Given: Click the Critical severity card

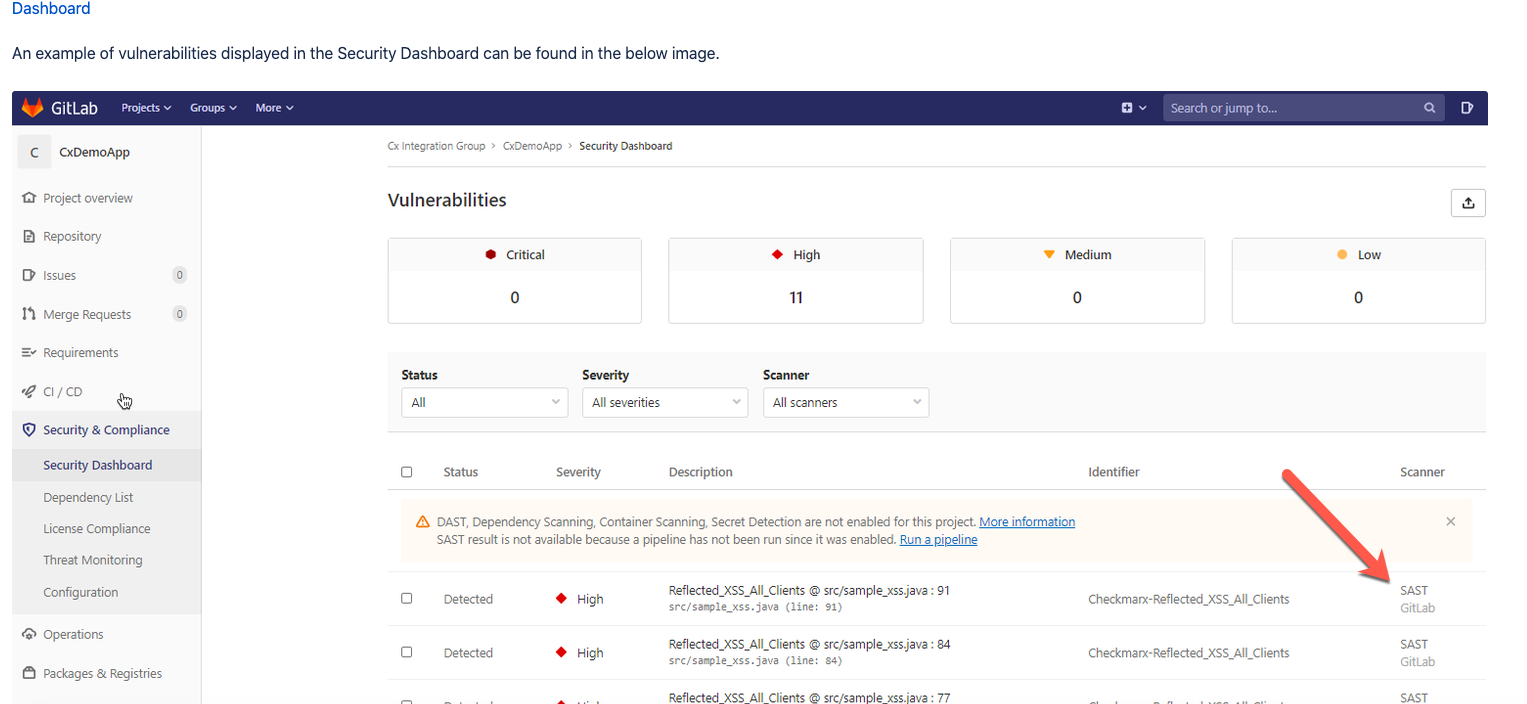Looking at the screenshot, I should tap(515, 281).
